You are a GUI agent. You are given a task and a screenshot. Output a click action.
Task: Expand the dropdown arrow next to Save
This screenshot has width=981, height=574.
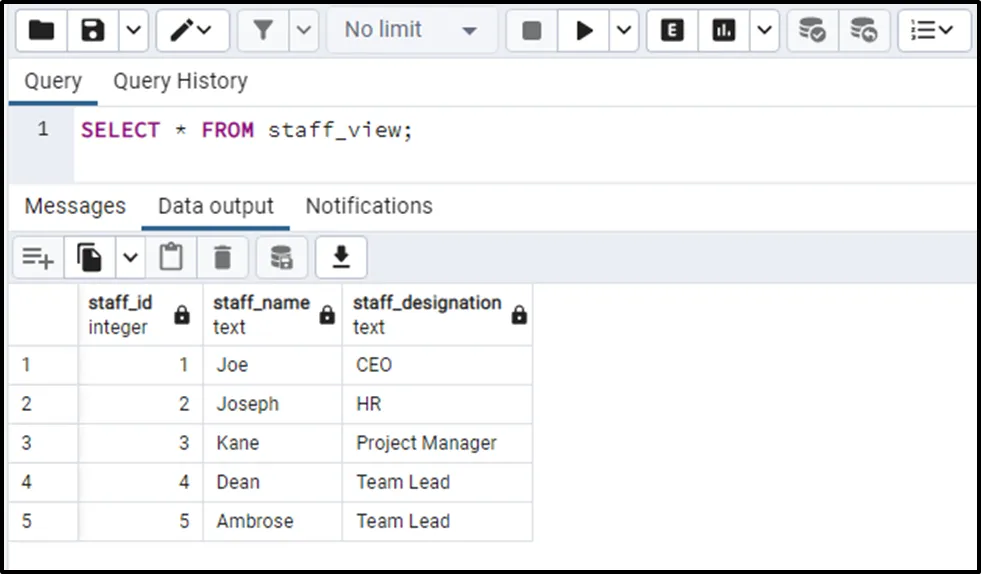click(x=134, y=31)
